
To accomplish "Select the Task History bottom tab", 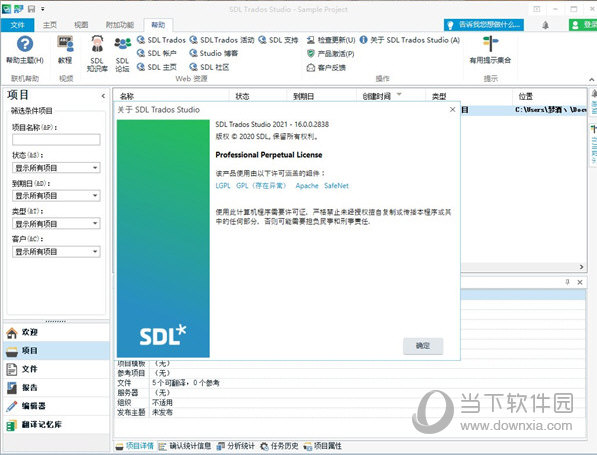I will 279,446.
